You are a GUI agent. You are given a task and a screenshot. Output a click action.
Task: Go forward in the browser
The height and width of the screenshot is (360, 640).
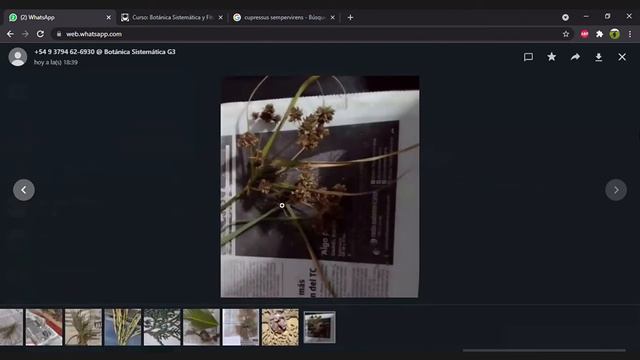tap(25, 34)
